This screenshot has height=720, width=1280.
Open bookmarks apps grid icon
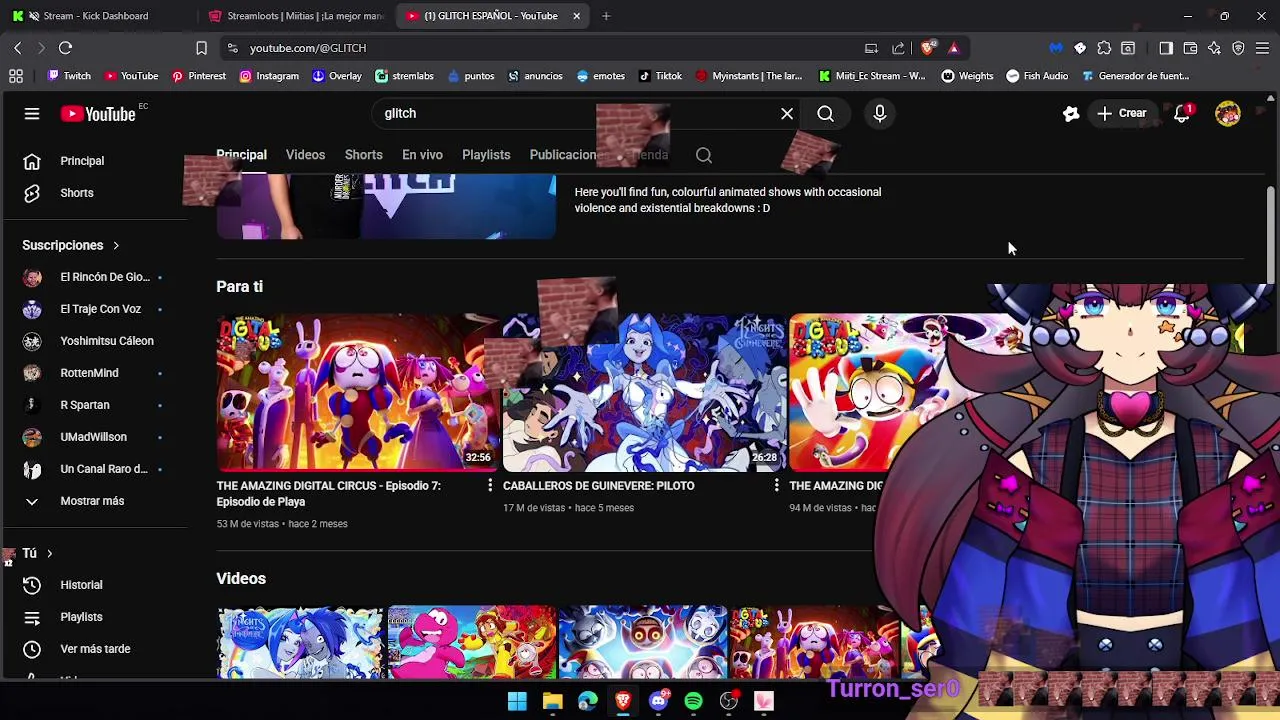[16, 76]
